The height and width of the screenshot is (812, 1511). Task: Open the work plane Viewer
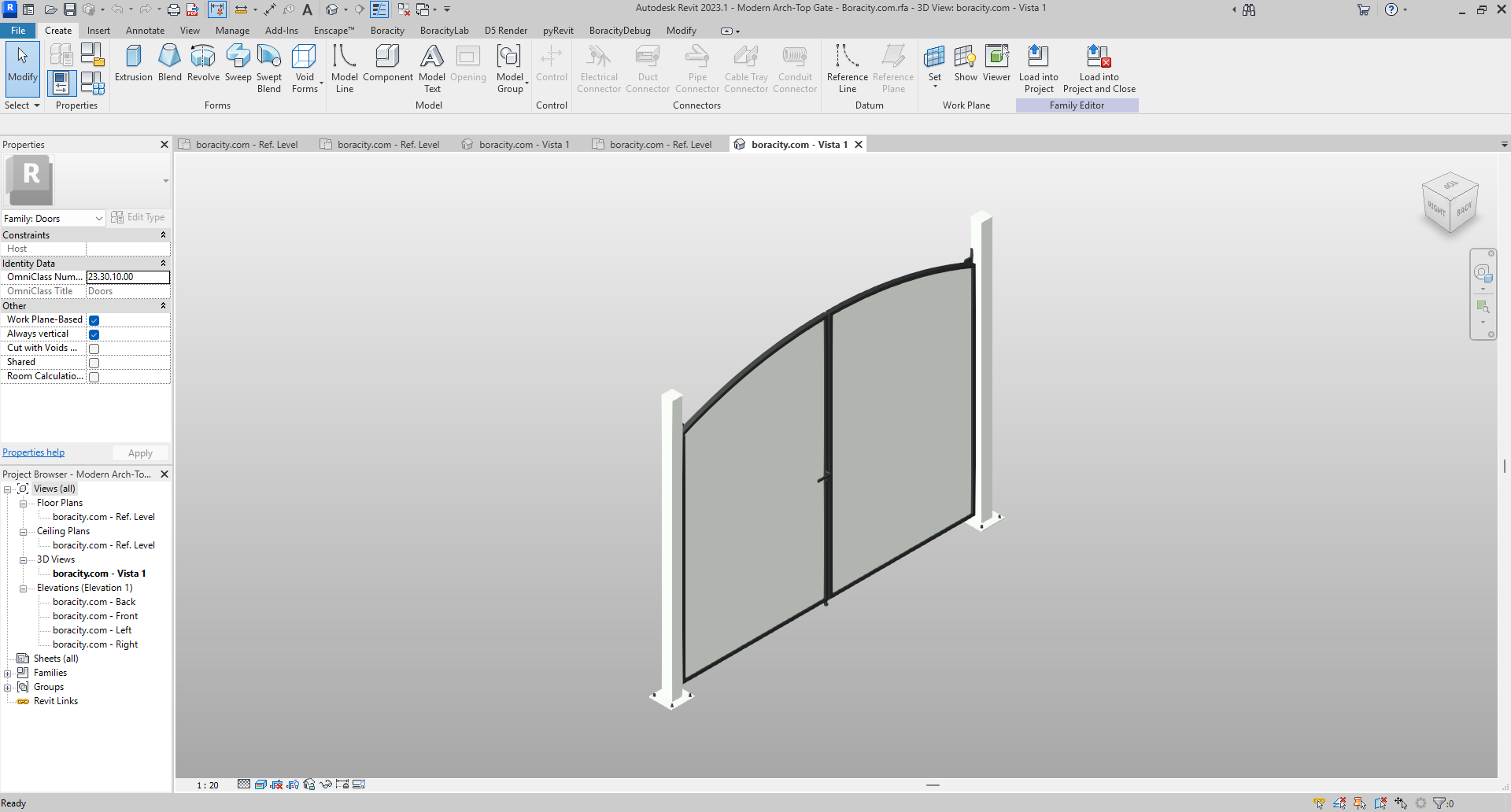click(996, 63)
